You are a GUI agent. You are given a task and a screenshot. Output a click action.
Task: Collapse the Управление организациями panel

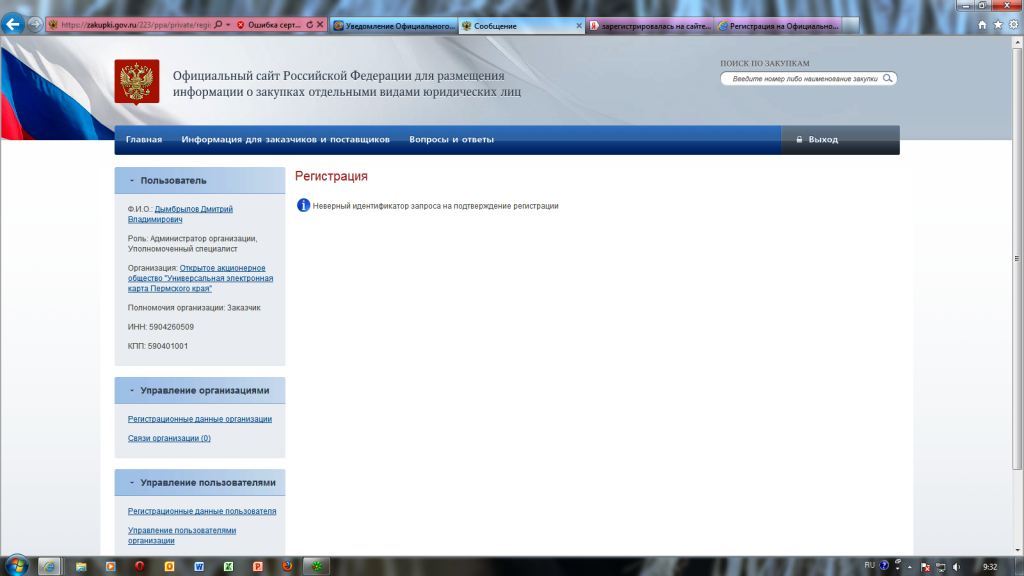132,391
